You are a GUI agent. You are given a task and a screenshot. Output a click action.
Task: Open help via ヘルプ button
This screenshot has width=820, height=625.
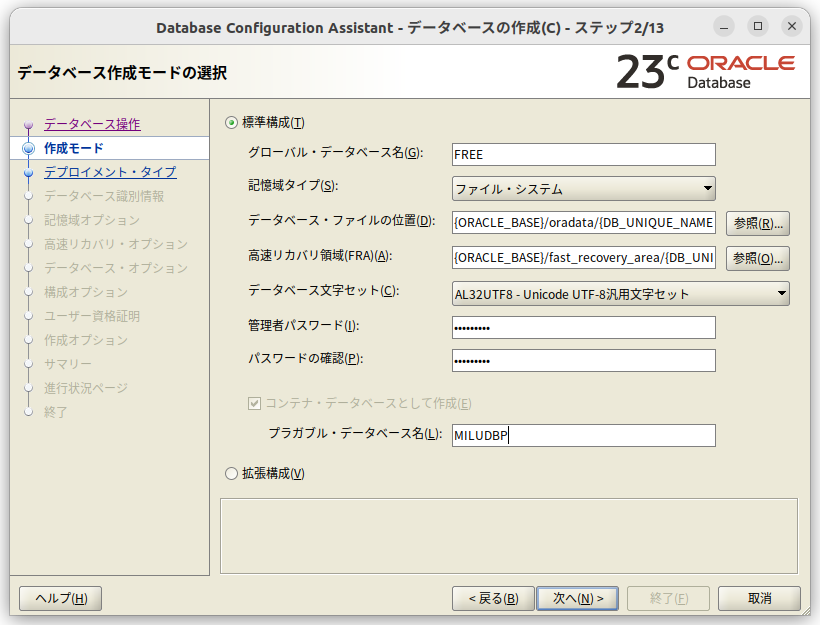click(x=59, y=598)
